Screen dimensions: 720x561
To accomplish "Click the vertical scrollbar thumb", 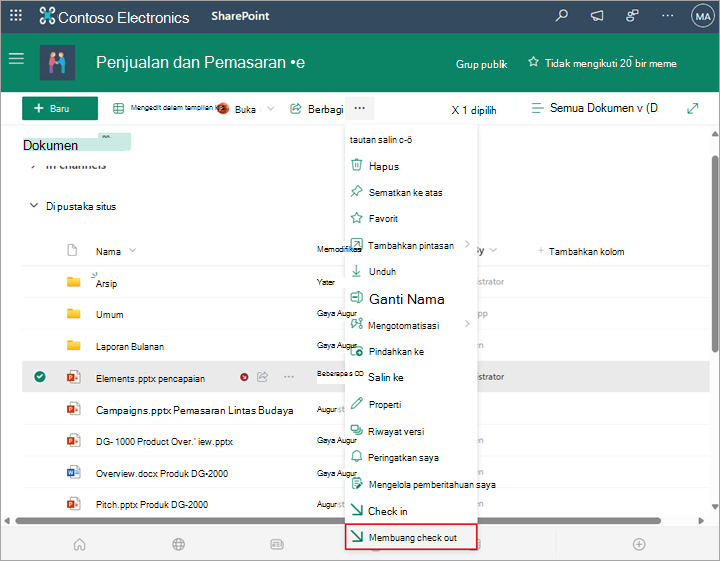I will (715, 254).
